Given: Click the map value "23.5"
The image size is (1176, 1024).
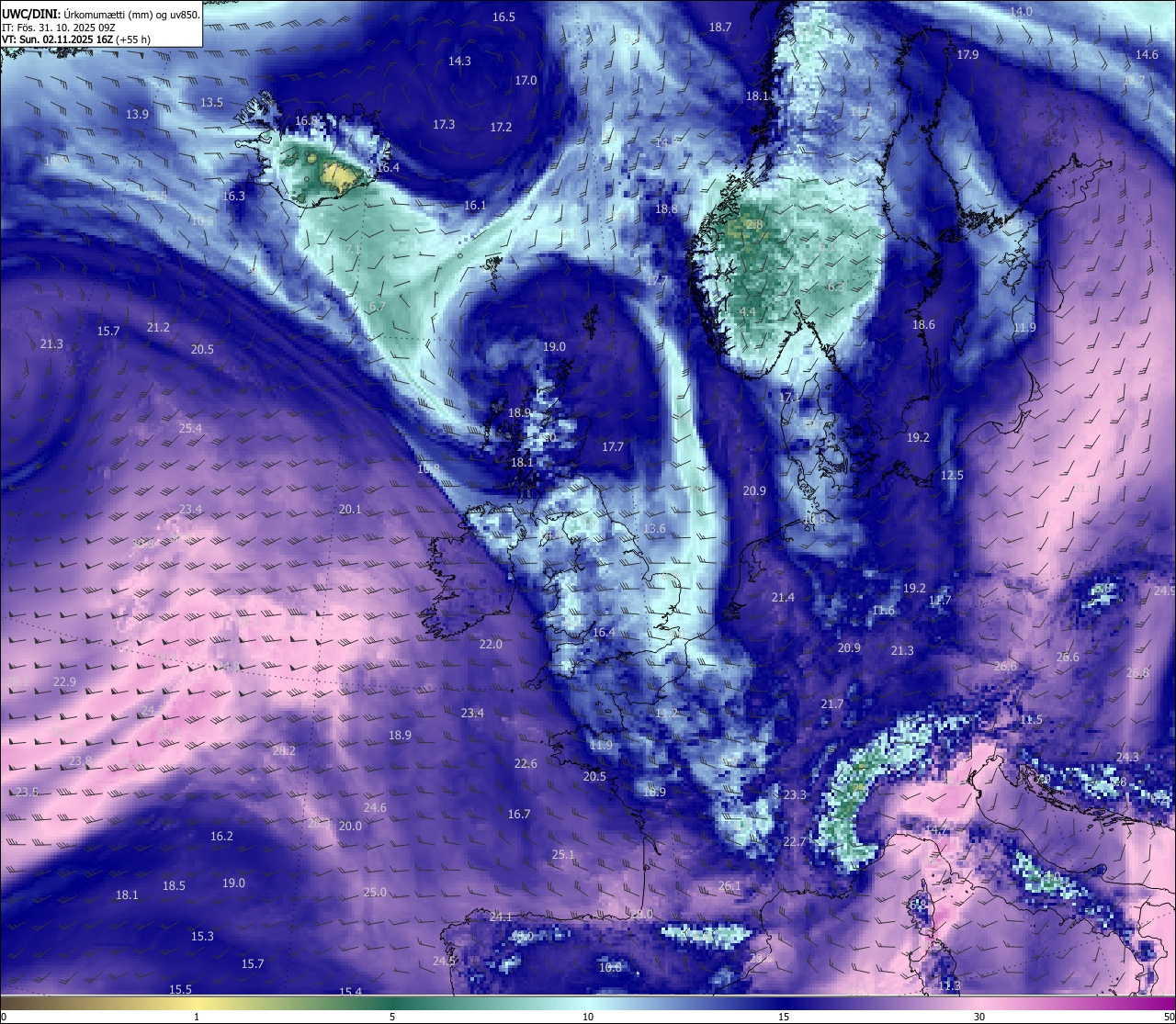Looking at the screenshot, I should 27,793.
